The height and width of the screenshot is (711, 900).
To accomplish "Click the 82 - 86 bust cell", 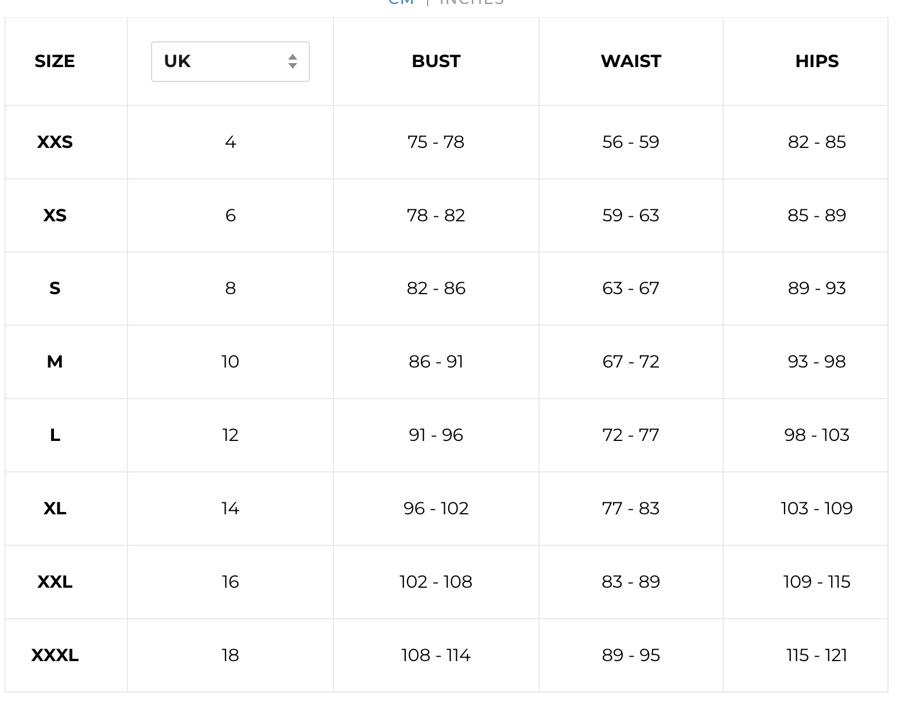I will [x=436, y=288].
